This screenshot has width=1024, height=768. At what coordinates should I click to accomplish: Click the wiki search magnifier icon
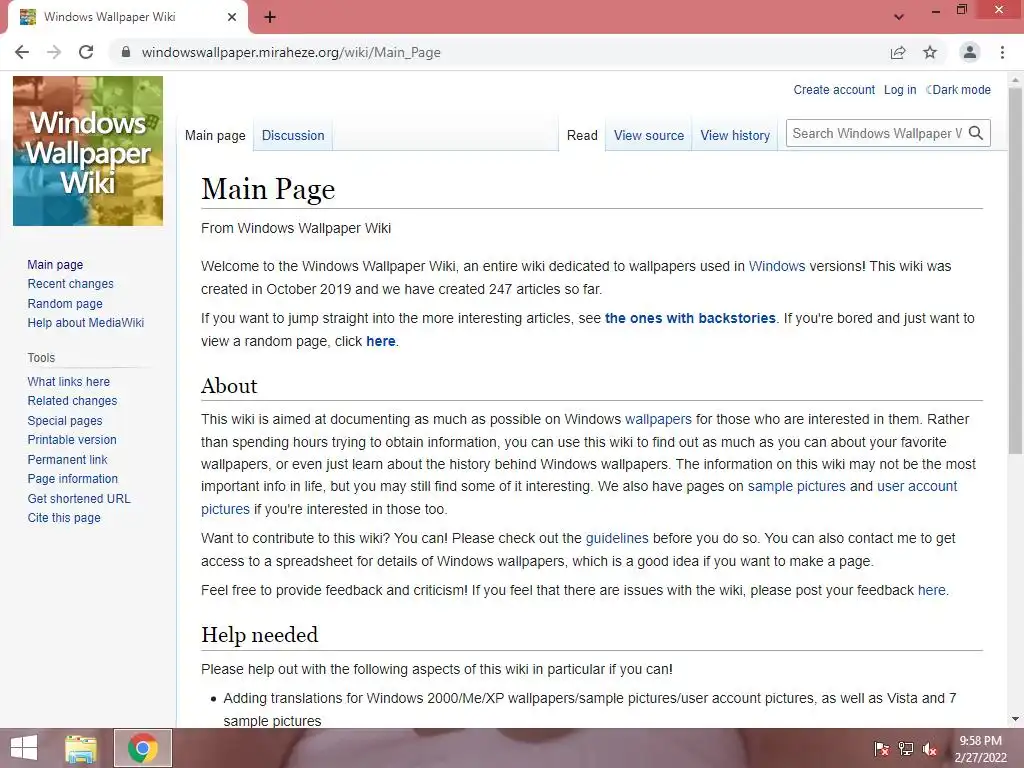[976, 133]
